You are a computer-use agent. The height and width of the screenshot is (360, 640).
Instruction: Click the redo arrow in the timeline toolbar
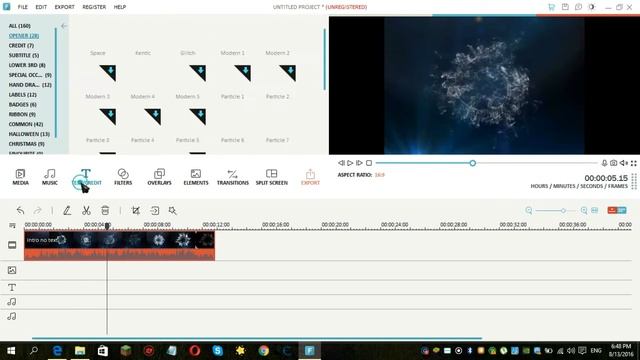[x=38, y=211]
